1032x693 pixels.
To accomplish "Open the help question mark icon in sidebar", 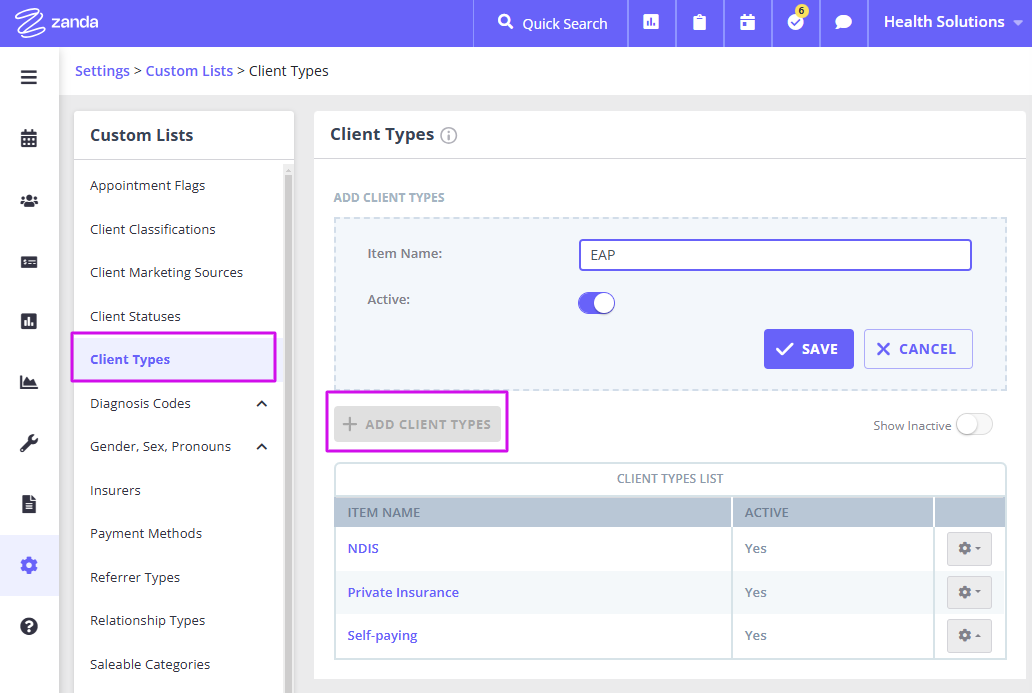I will coord(29,626).
